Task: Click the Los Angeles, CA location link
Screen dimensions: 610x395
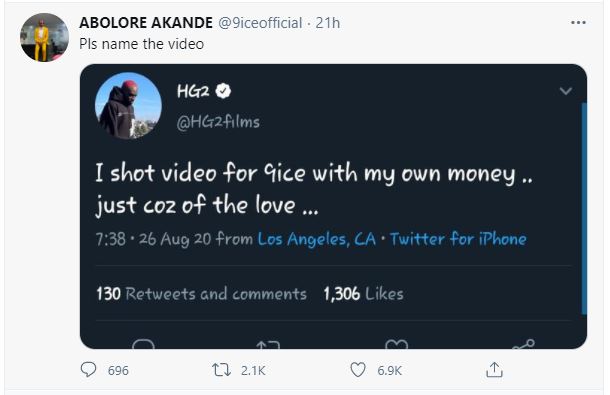Action: (x=317, y=239)
